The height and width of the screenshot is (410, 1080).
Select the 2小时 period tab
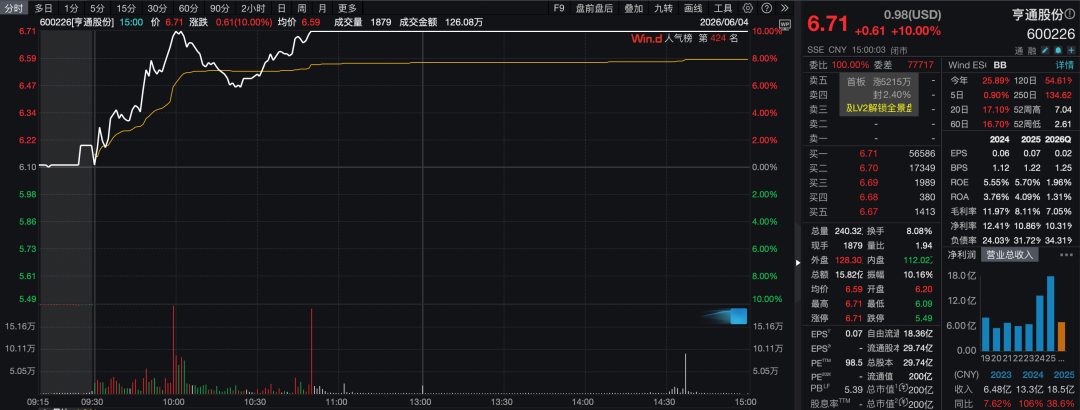pos(253,8)
